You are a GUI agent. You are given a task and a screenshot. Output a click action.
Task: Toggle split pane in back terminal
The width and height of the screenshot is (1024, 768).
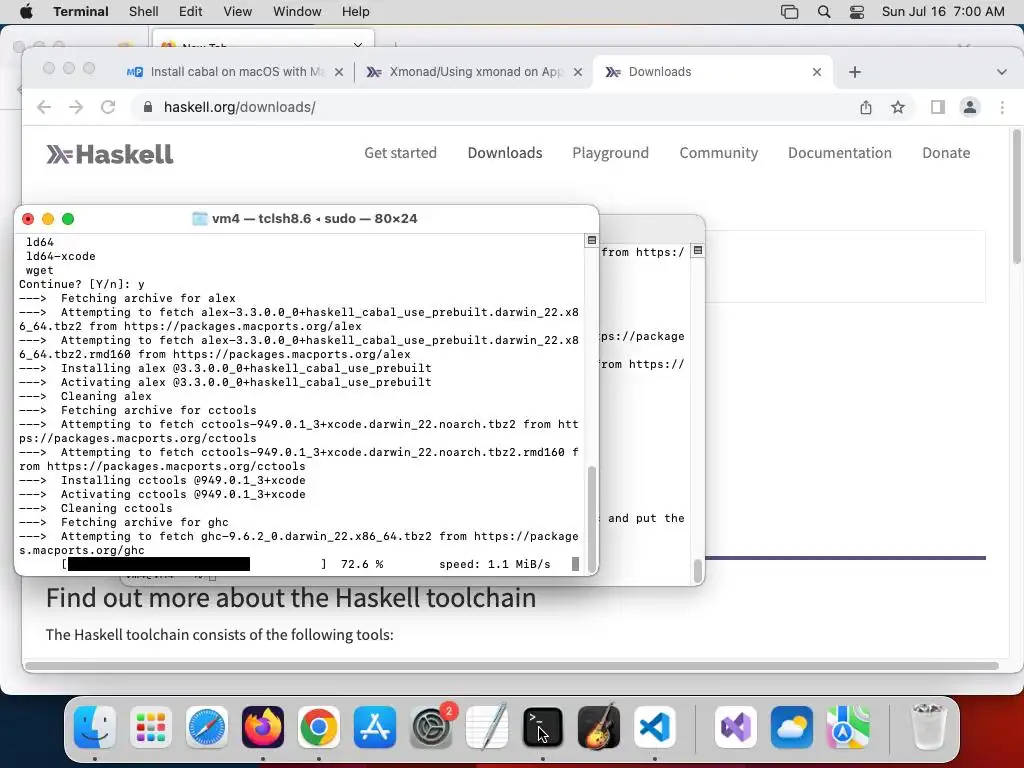(697, 251)
